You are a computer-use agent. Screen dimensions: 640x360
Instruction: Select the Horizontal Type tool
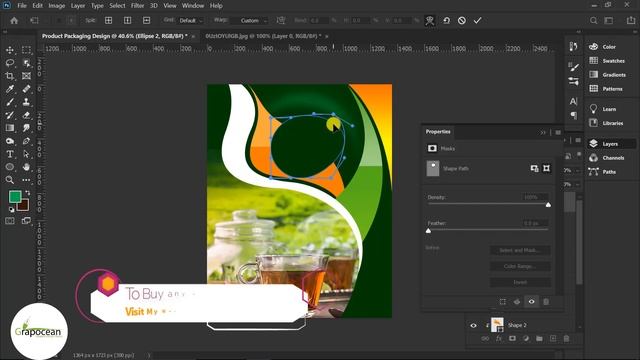click(10, 154)
